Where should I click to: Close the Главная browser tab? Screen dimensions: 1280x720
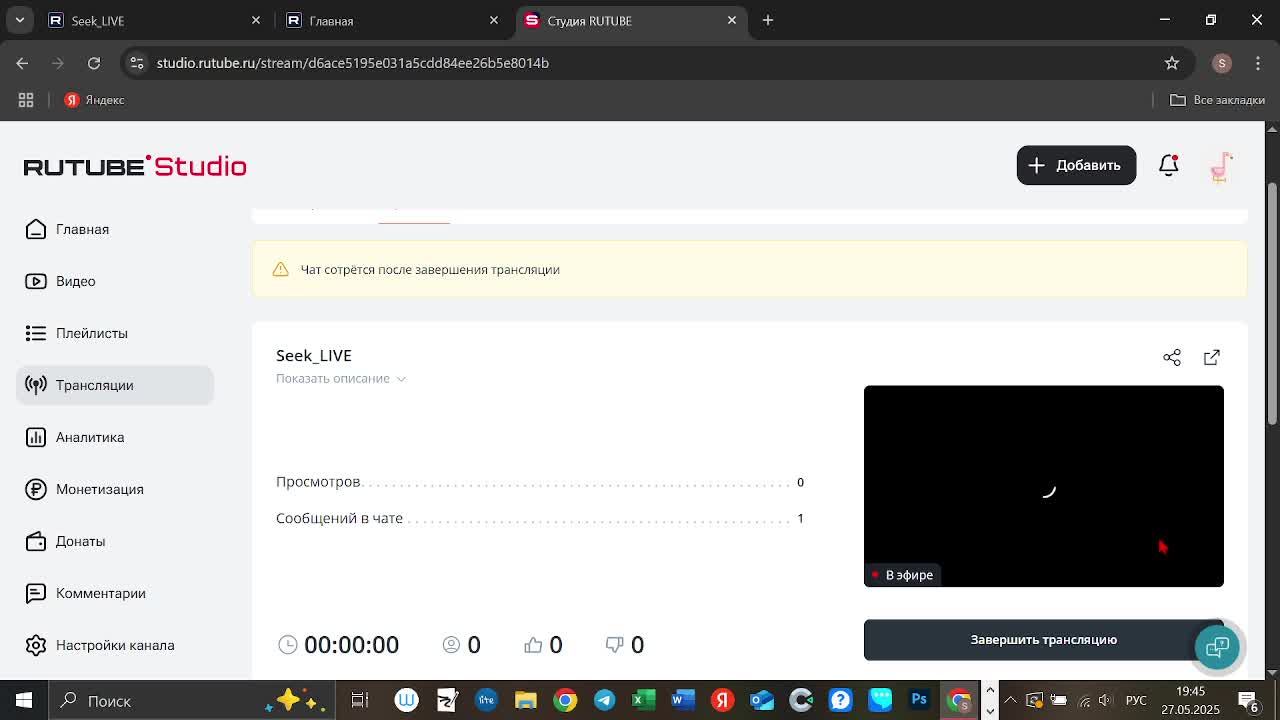click(494, 20)
